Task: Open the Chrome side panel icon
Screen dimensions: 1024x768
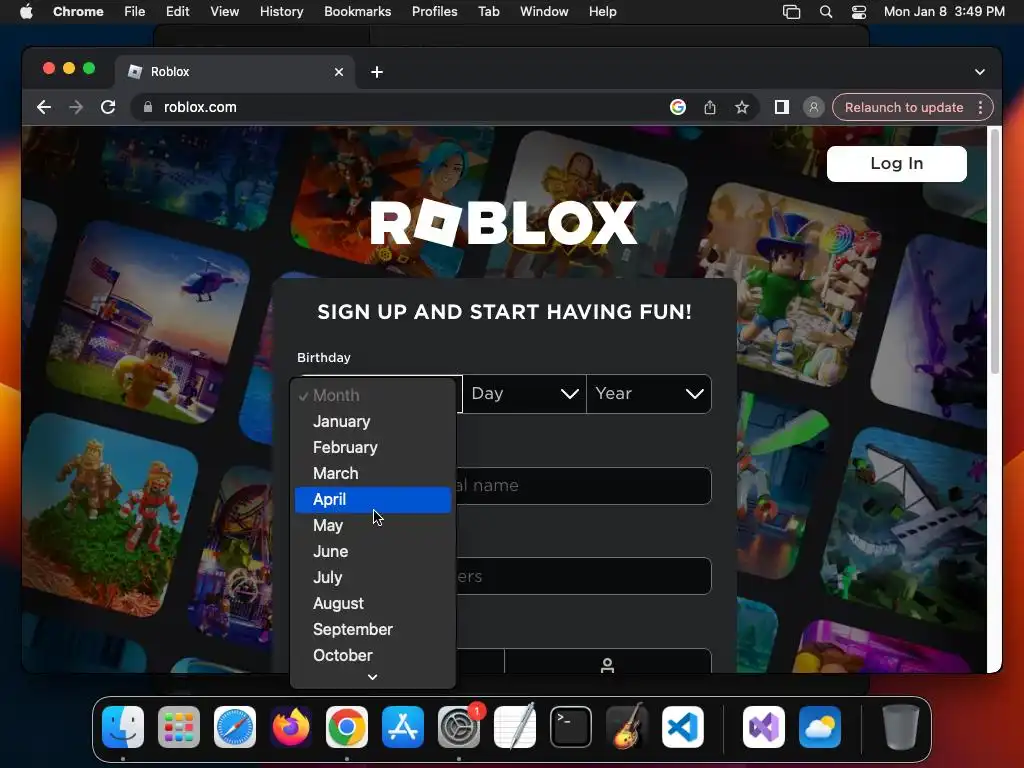Action: tap(782, 107)
